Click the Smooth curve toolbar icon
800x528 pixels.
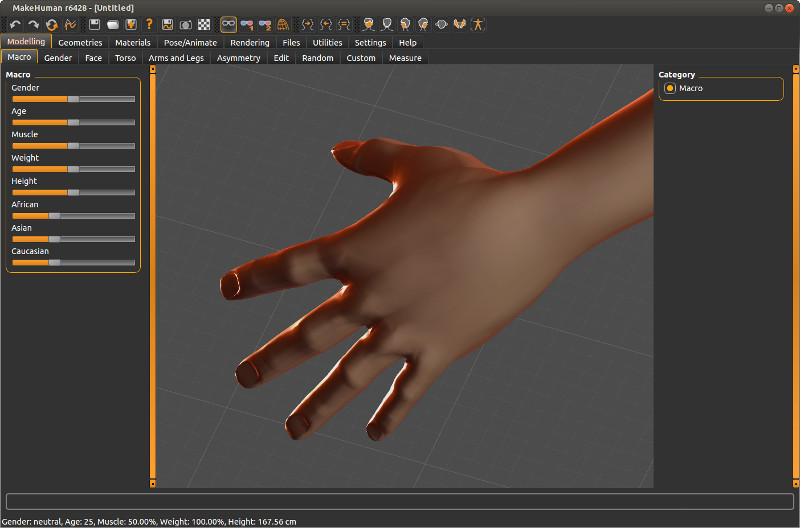(x=70, y=24)
